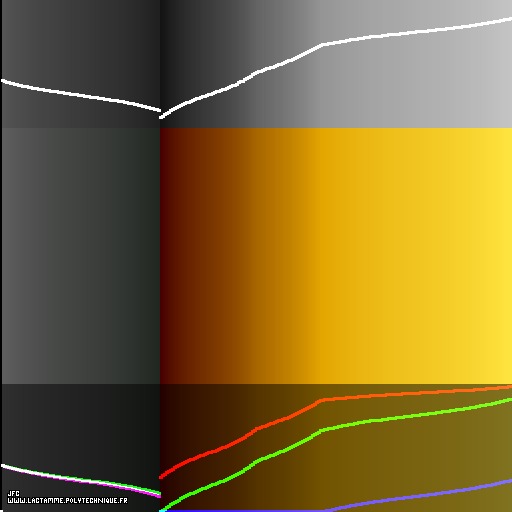Open the www.lactamme.polytechnique.fr link text
Screen dimensions: 512x512
coord(67,500)
